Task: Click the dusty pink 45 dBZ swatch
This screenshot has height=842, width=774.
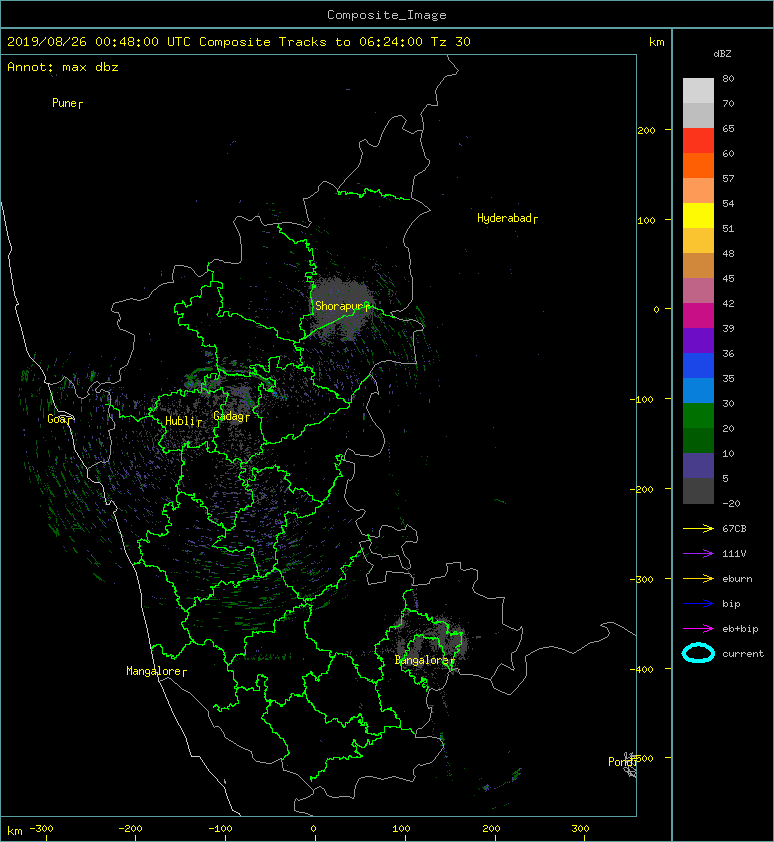Action: (698, 291)
